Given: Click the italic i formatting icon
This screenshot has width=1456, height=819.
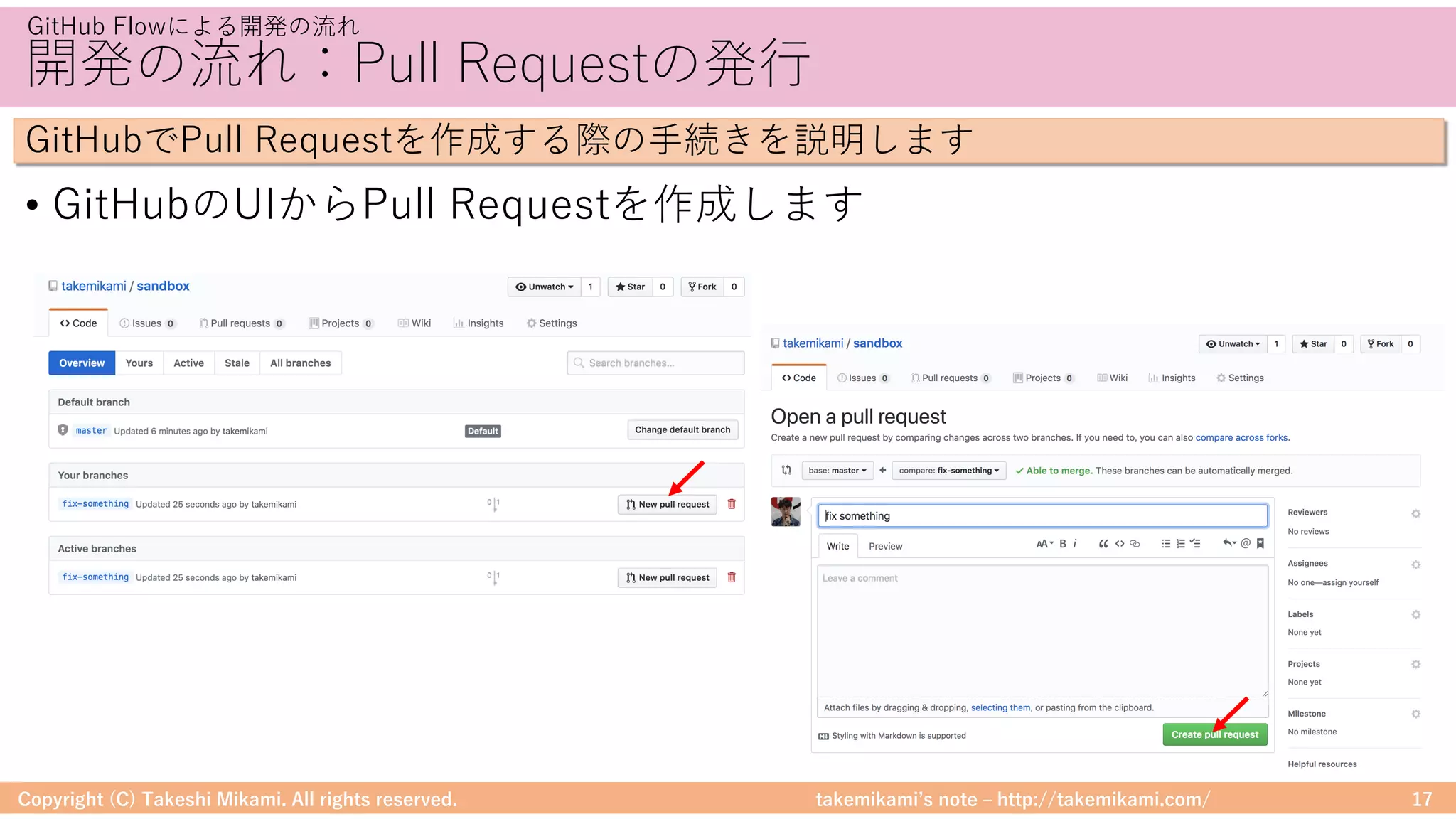Looking at the screenshot, I should pos(1075,544).
